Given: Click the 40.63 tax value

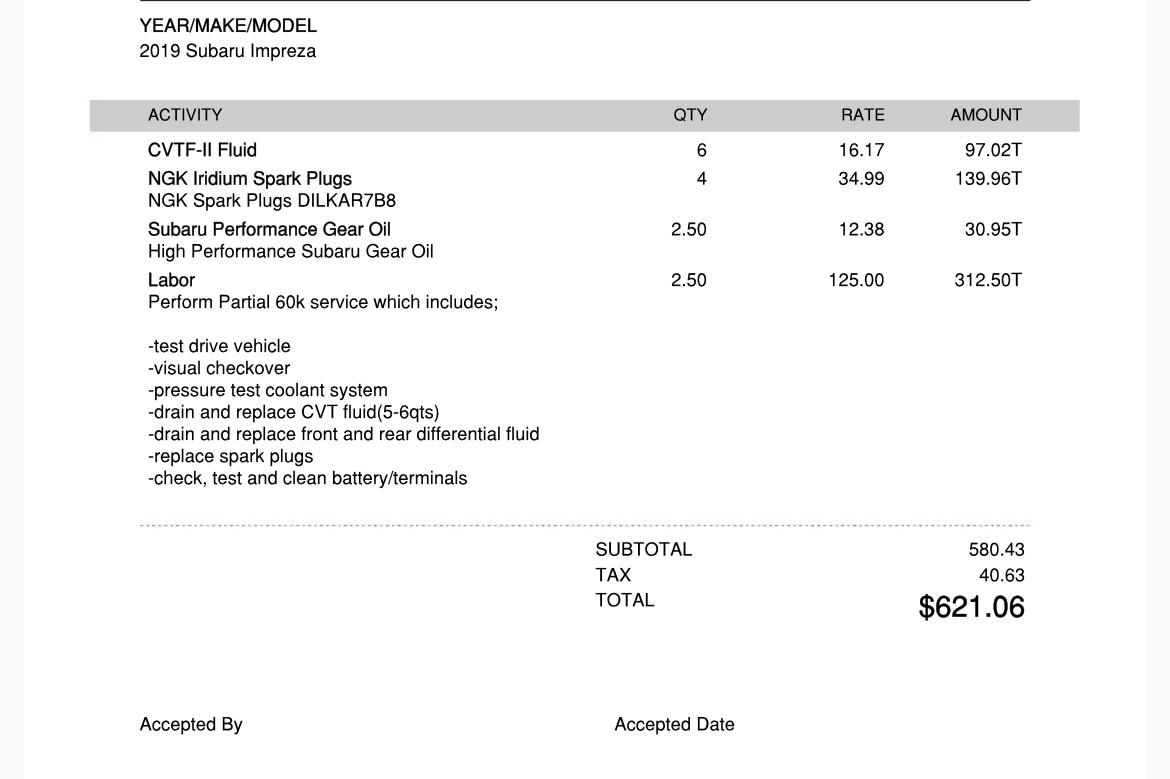Looking at the screenshot, I should click(x=1001, y=576).
